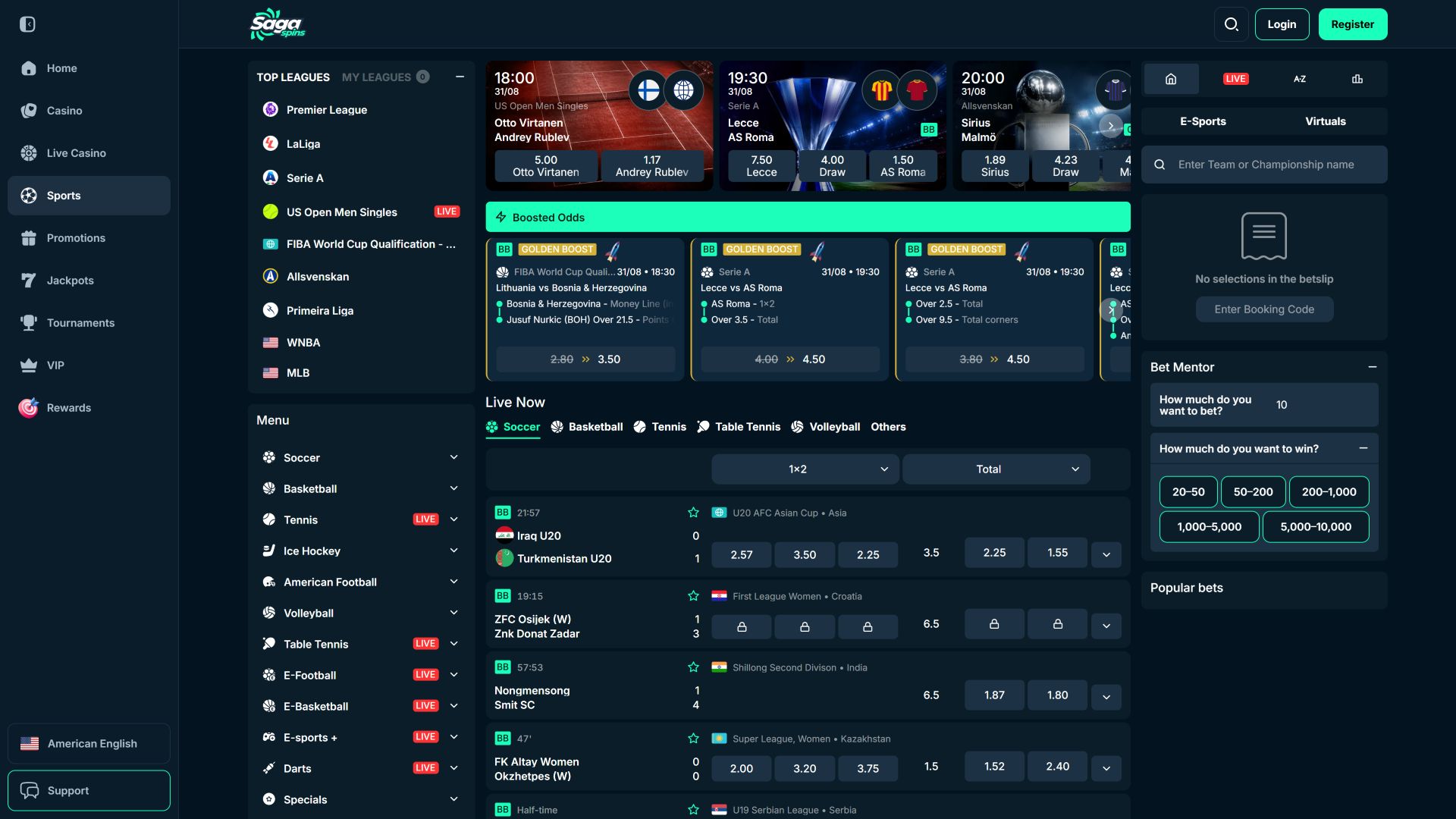
Task: Open the 1×2 market dropdown
Action: click(x=805, y=469)
